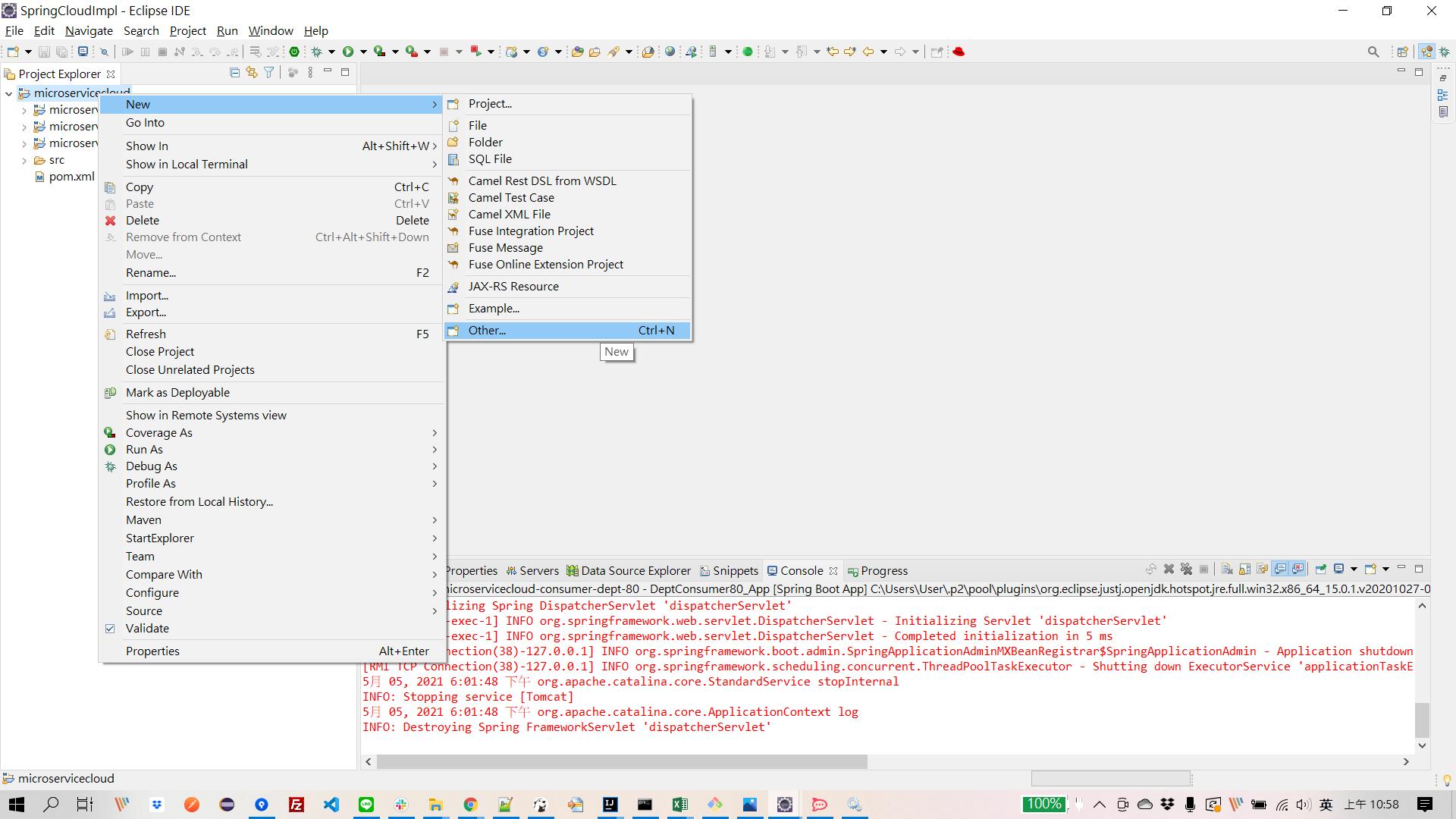
Task: Click the Clear Console icon
Action: [x=1227, y=570]
